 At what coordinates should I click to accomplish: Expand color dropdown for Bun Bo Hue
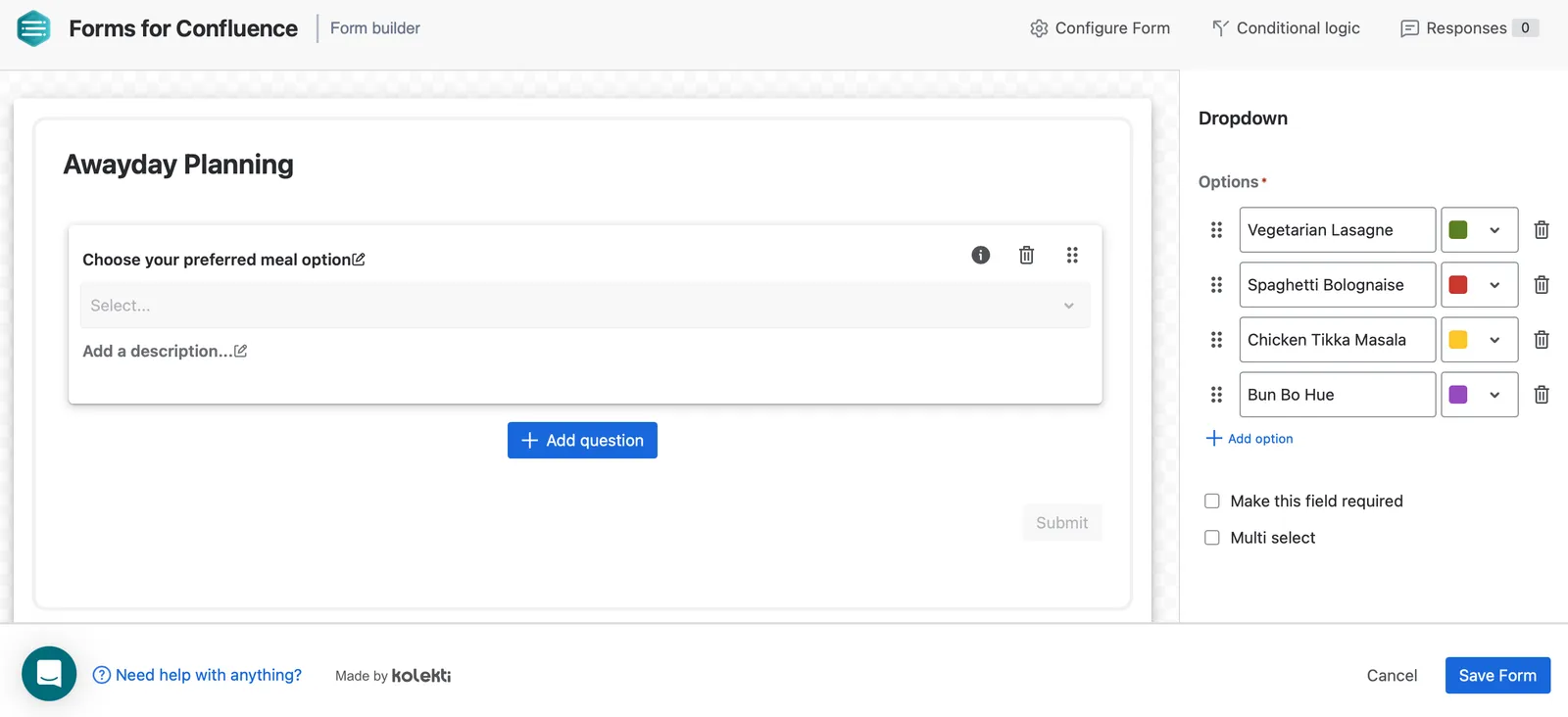click(x=1494, y=395)
